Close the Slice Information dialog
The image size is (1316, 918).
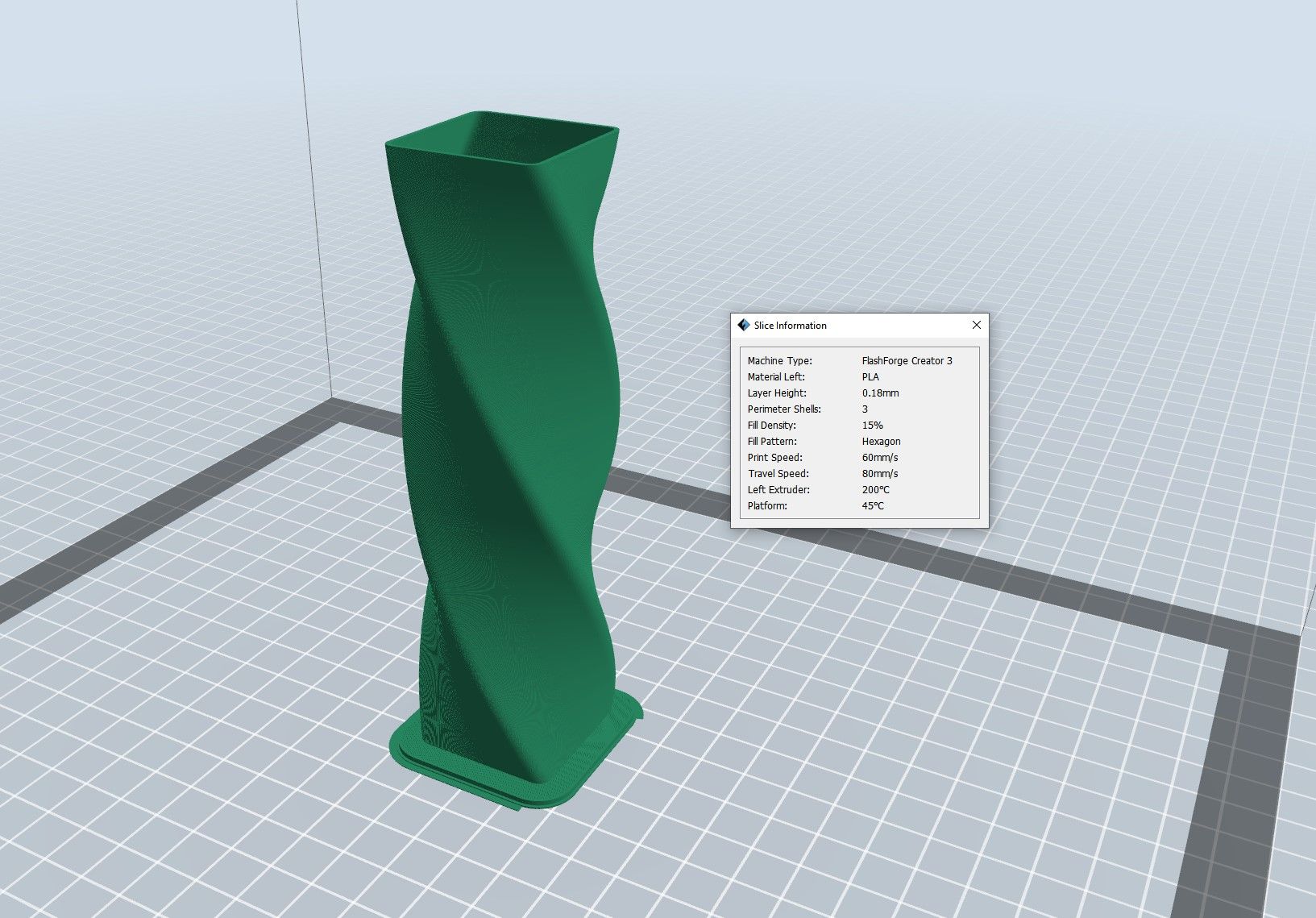[976, 325]
